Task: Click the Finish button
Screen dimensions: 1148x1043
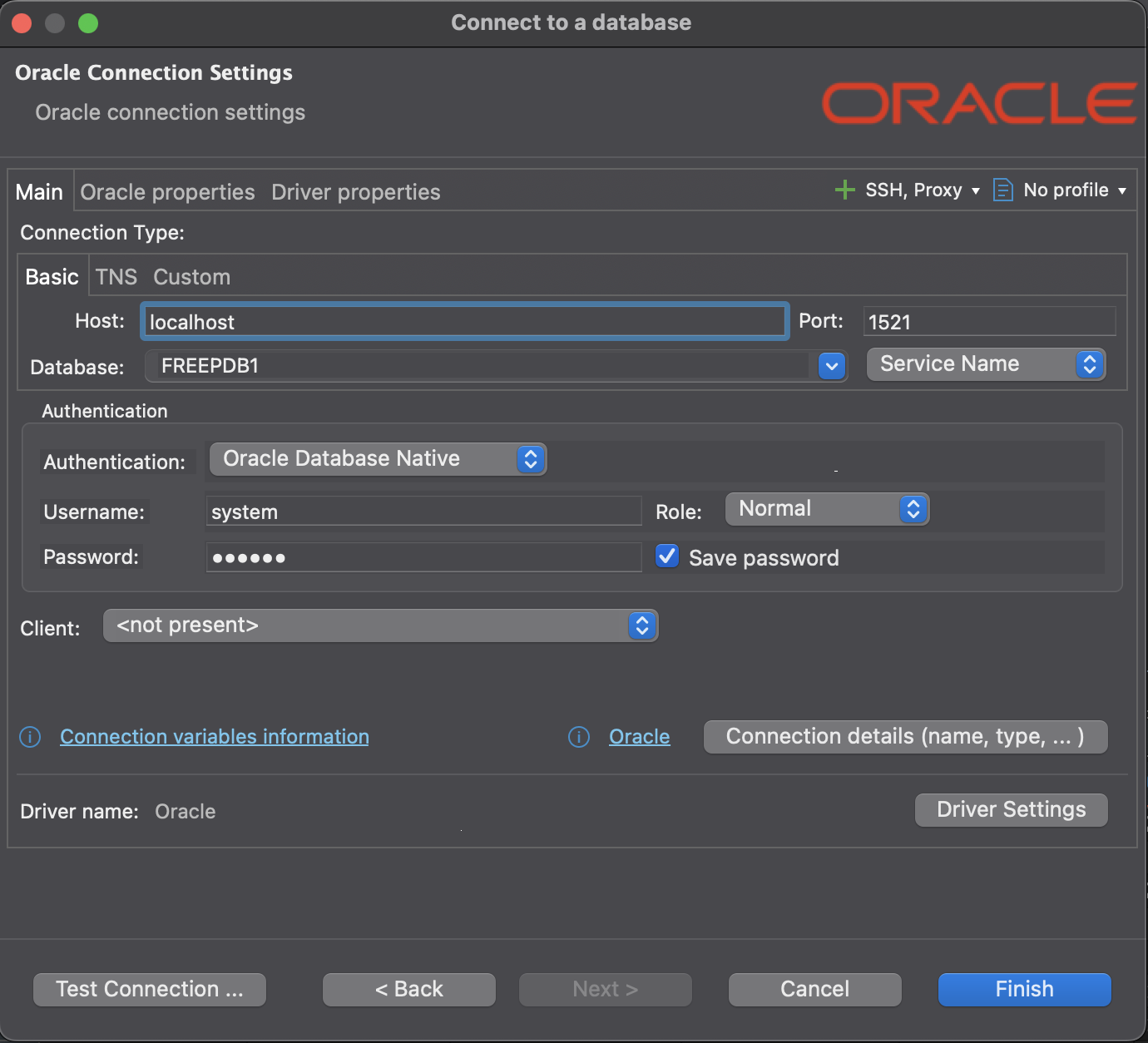Action: tap(1025, 990)
